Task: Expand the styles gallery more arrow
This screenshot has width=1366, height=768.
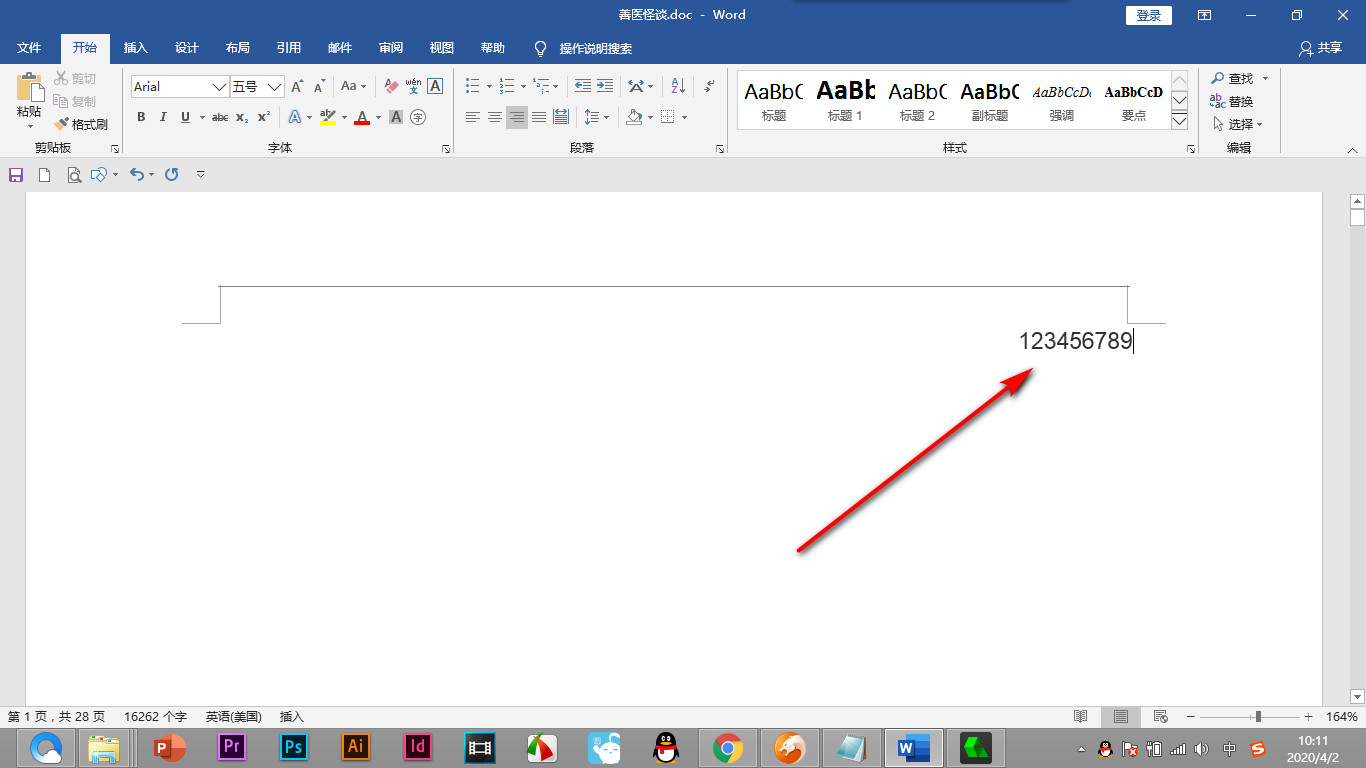Action: coord(1179,121)
